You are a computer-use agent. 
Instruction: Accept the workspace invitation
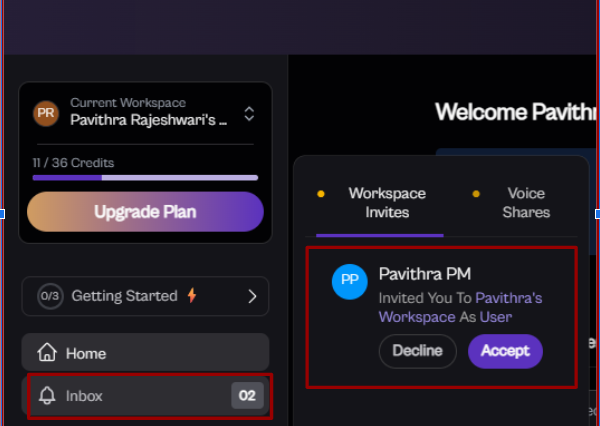(505, 351)
